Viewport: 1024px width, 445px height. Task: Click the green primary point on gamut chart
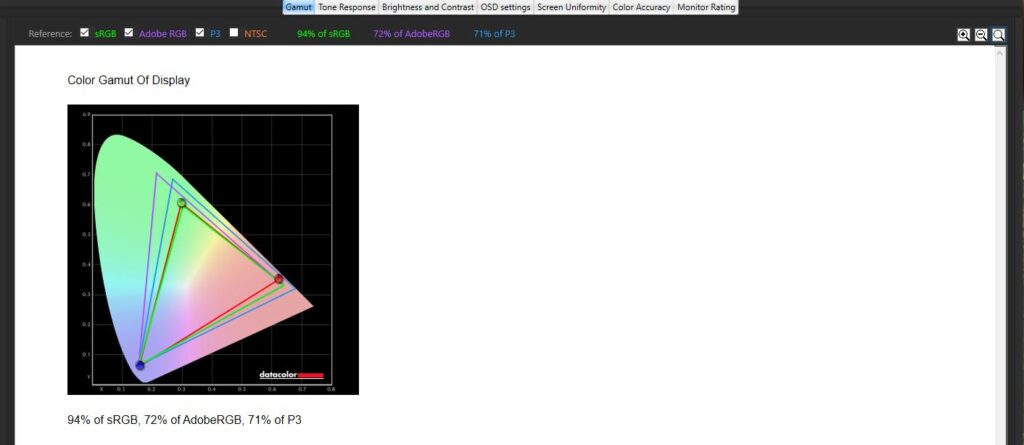click(x=181, y=203)
